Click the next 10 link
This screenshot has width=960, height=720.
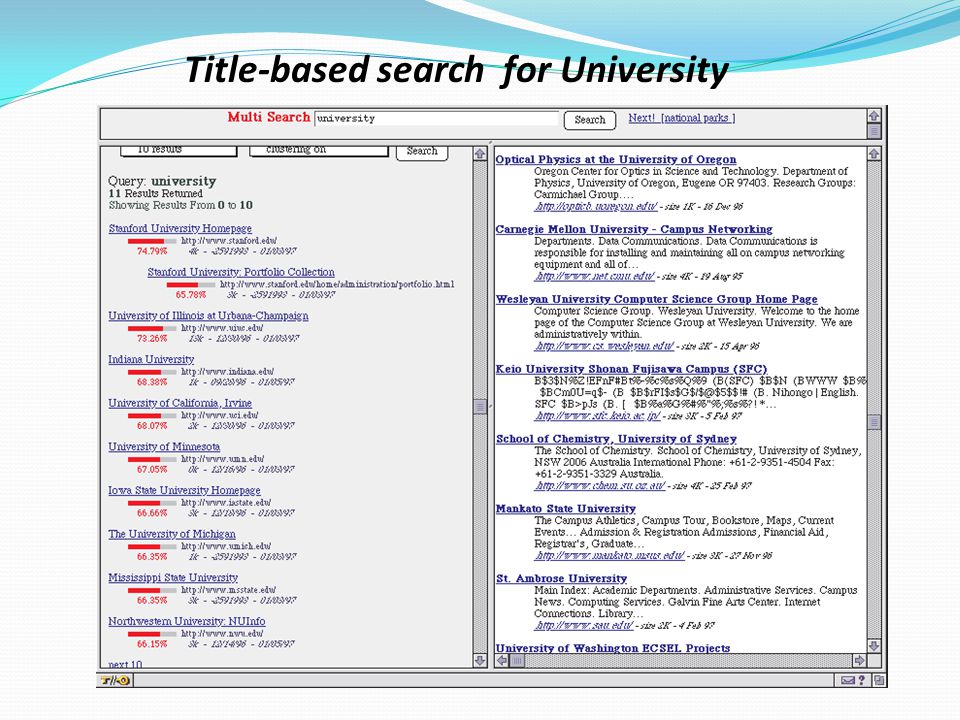pos(125,664)
